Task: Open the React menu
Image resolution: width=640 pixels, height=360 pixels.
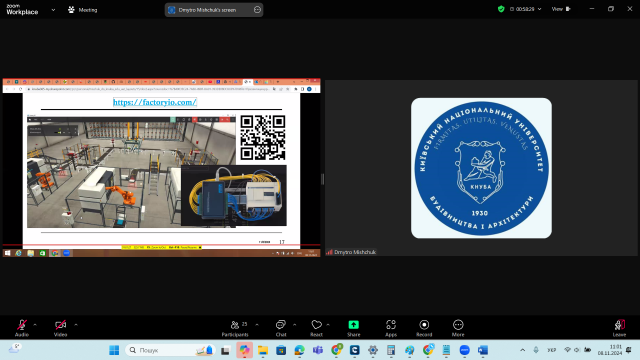Action: [316, 328]
